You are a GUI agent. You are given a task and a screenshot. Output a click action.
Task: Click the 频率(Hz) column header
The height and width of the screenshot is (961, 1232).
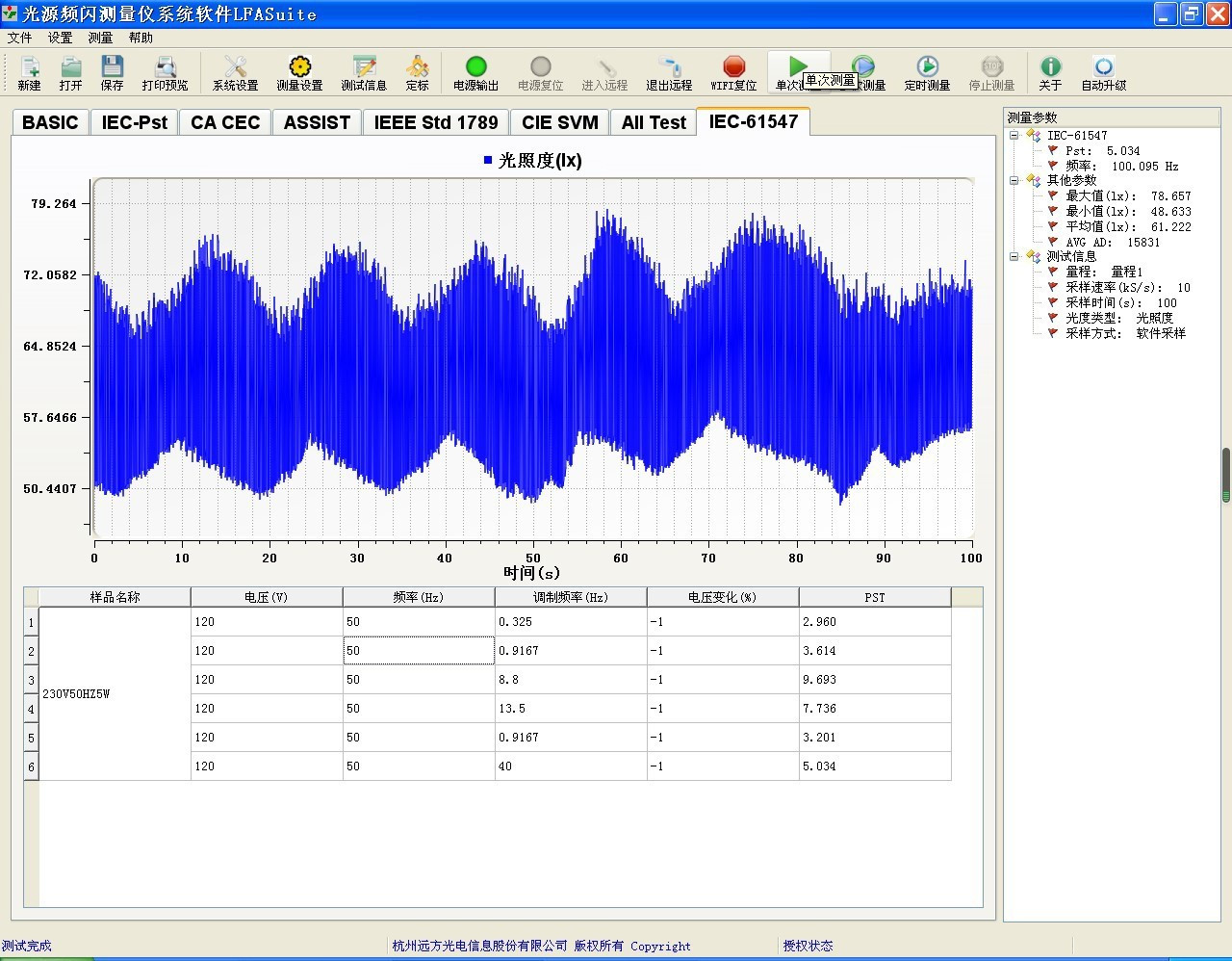(419, 597)
